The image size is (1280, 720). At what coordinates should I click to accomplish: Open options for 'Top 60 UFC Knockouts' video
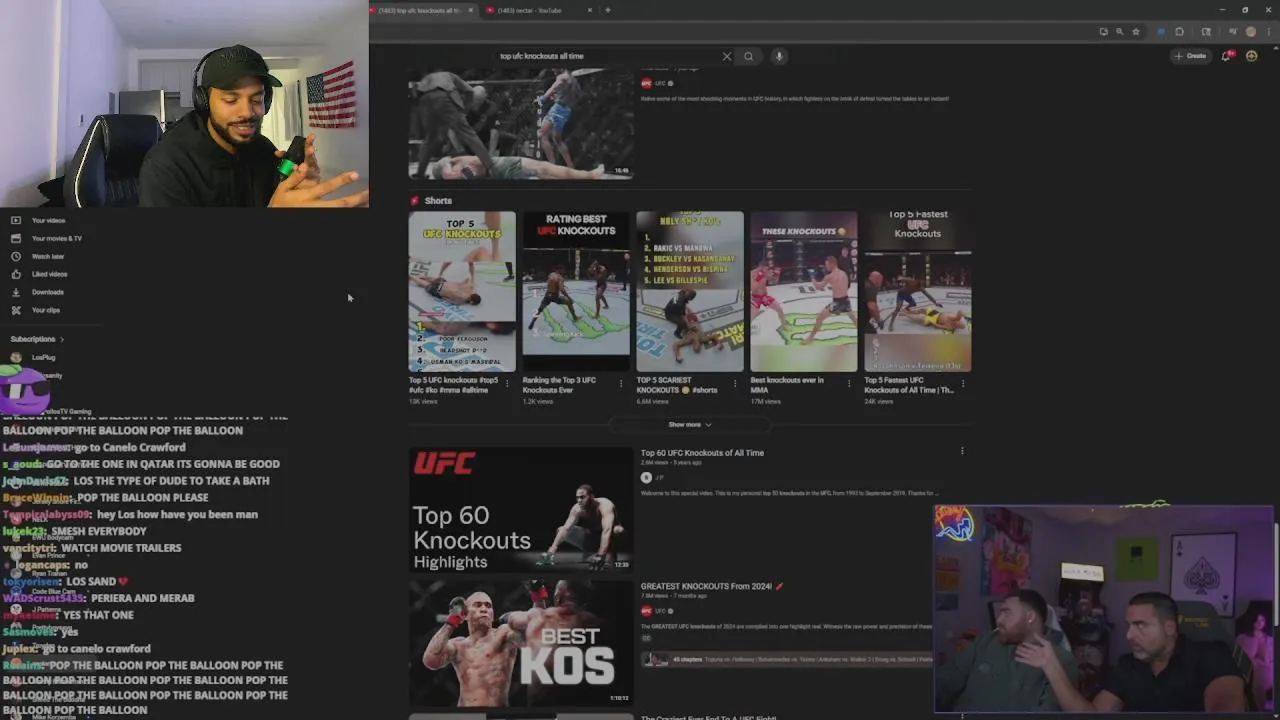click(962, 451)
